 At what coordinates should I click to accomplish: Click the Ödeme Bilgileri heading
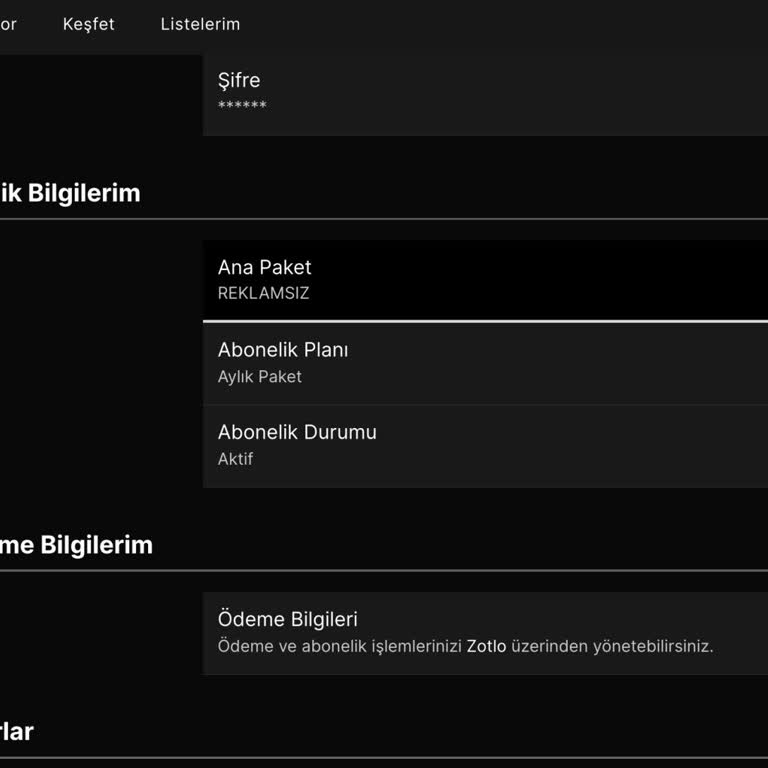[x=288, y=619]
